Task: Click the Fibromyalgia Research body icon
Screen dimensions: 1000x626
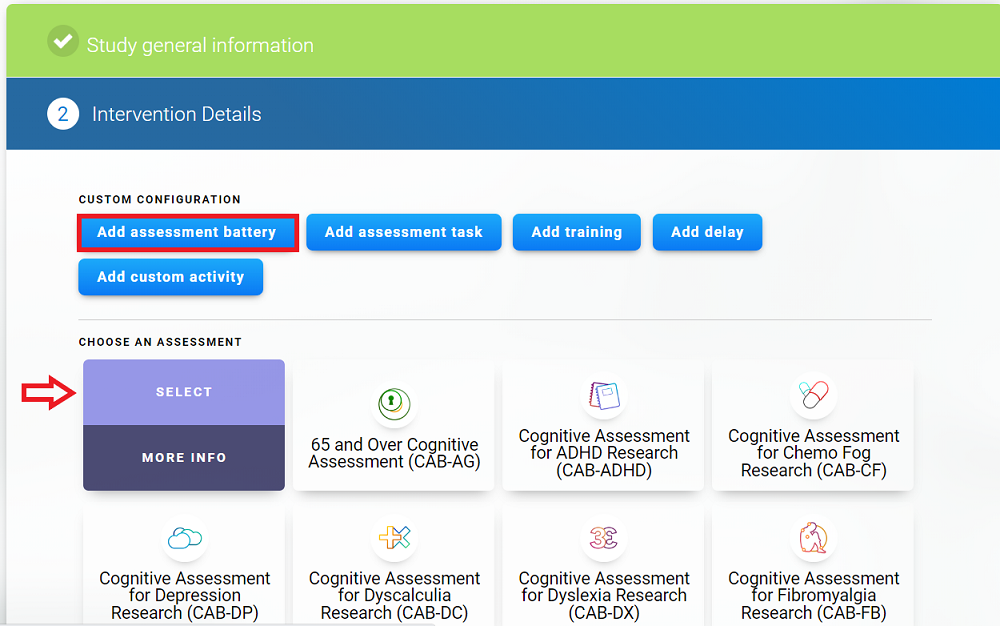Action: (813, 539)
